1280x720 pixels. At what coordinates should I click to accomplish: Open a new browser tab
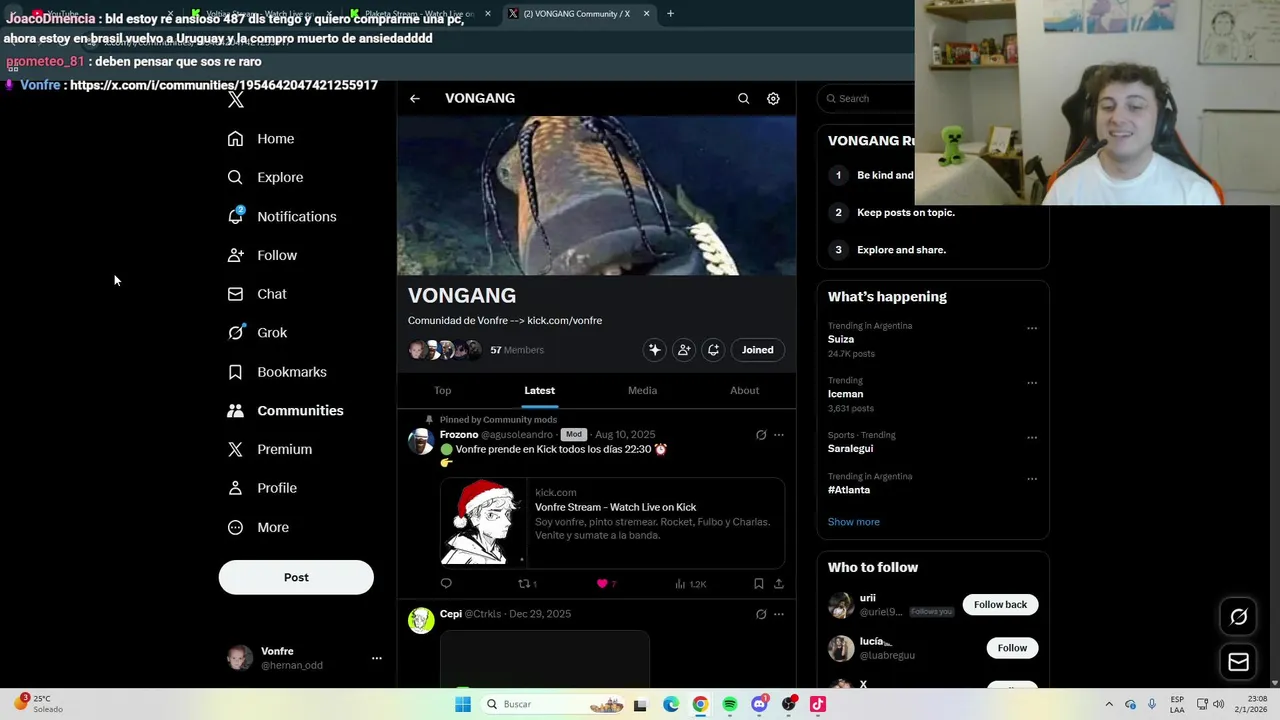[670, 14]
